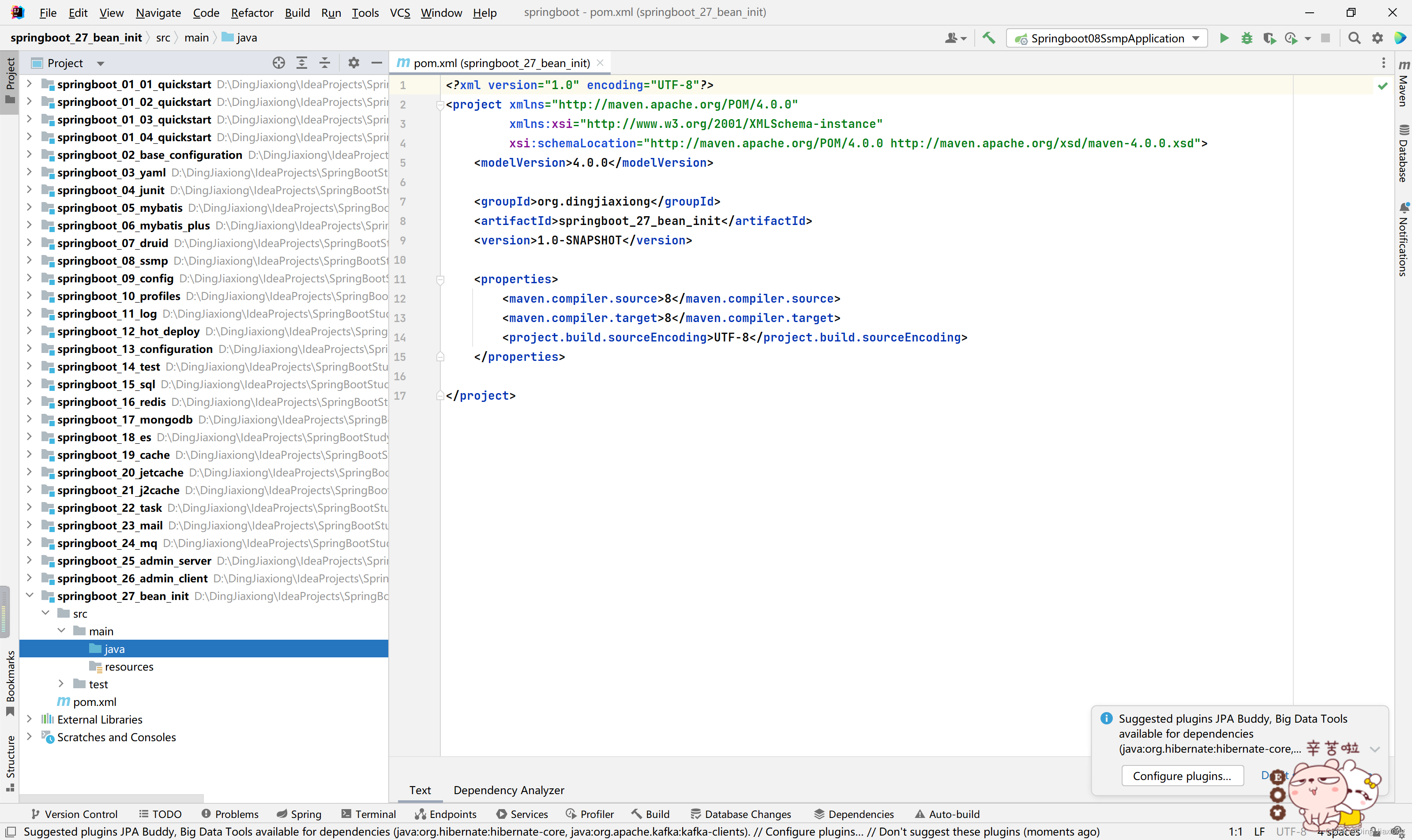This screenshot has width=1412, height=840.
Task: Click Configure plugins... button in notification
Action: [1182, 776]
